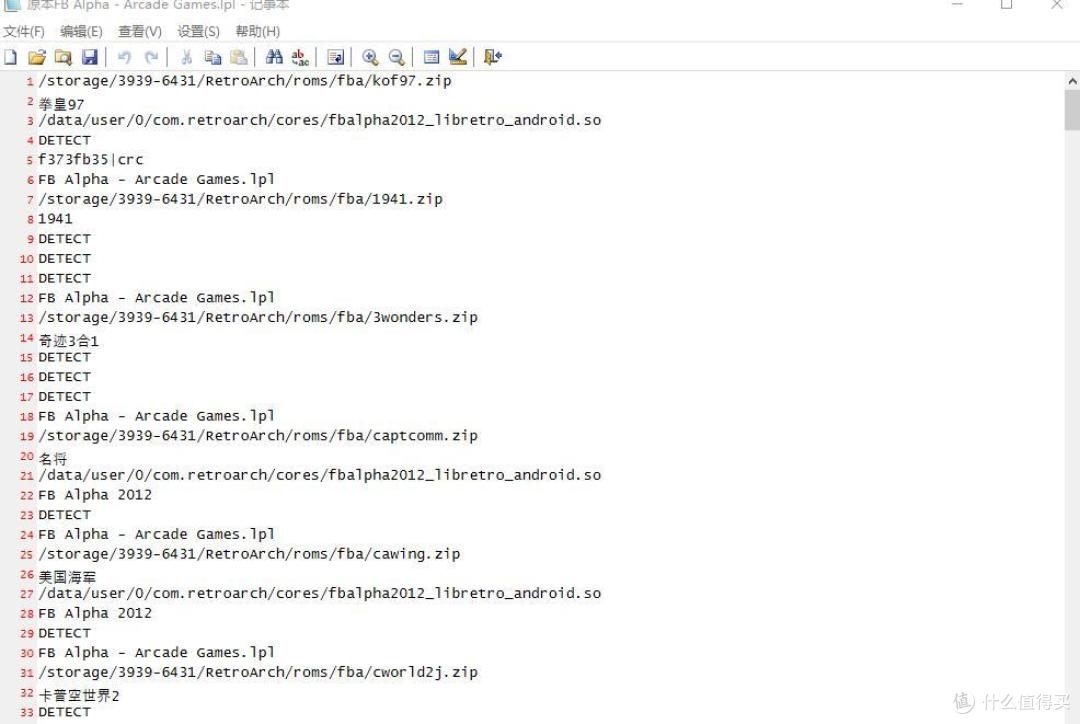
Task: Click DETECT on line 16
Action: click(x=65, y=377)
